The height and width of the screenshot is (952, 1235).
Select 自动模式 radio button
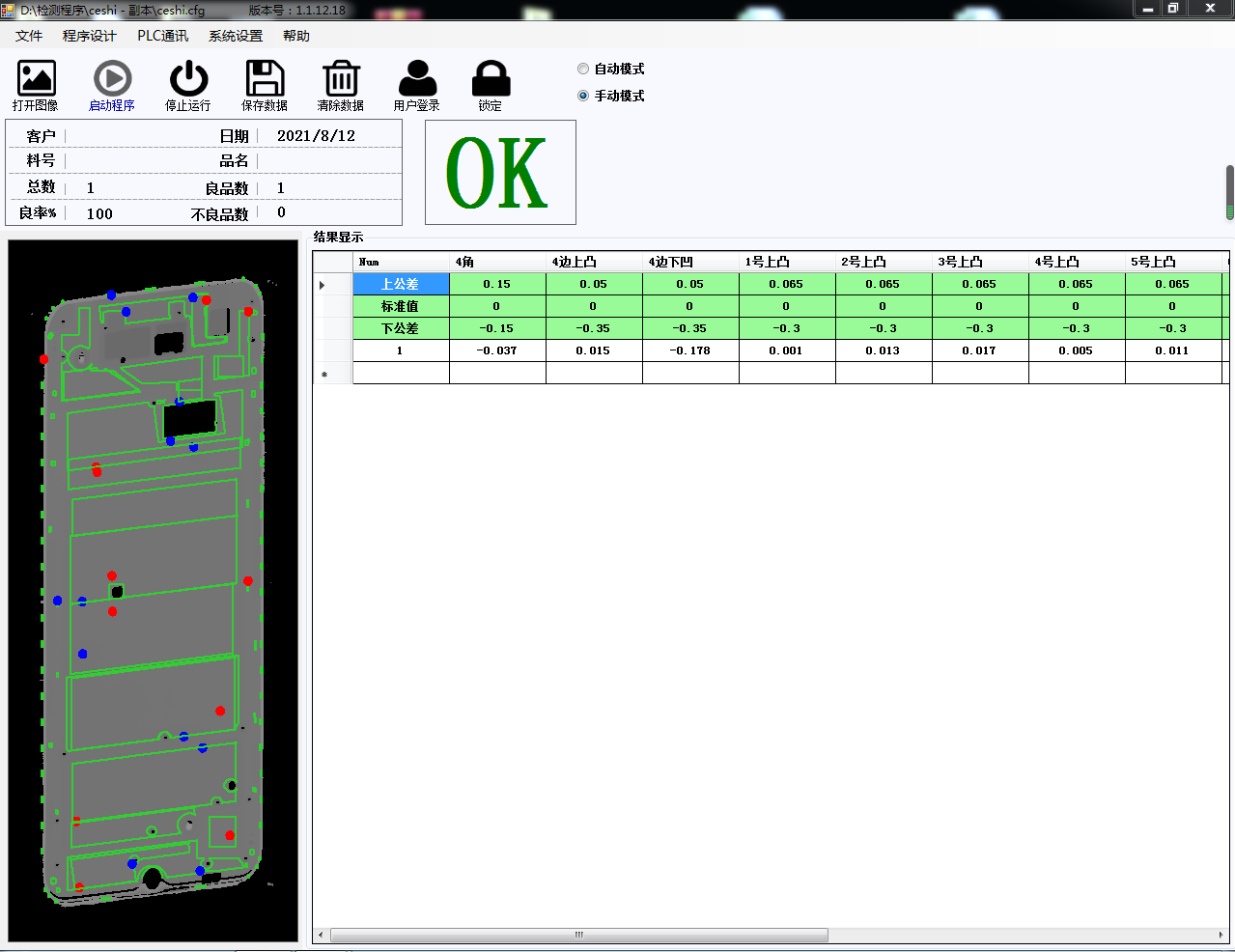point(610,69)
